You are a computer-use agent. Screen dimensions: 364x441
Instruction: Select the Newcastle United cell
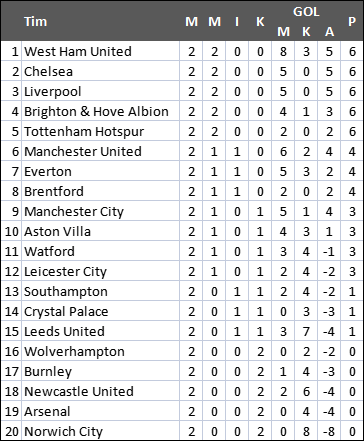(100, 391)
